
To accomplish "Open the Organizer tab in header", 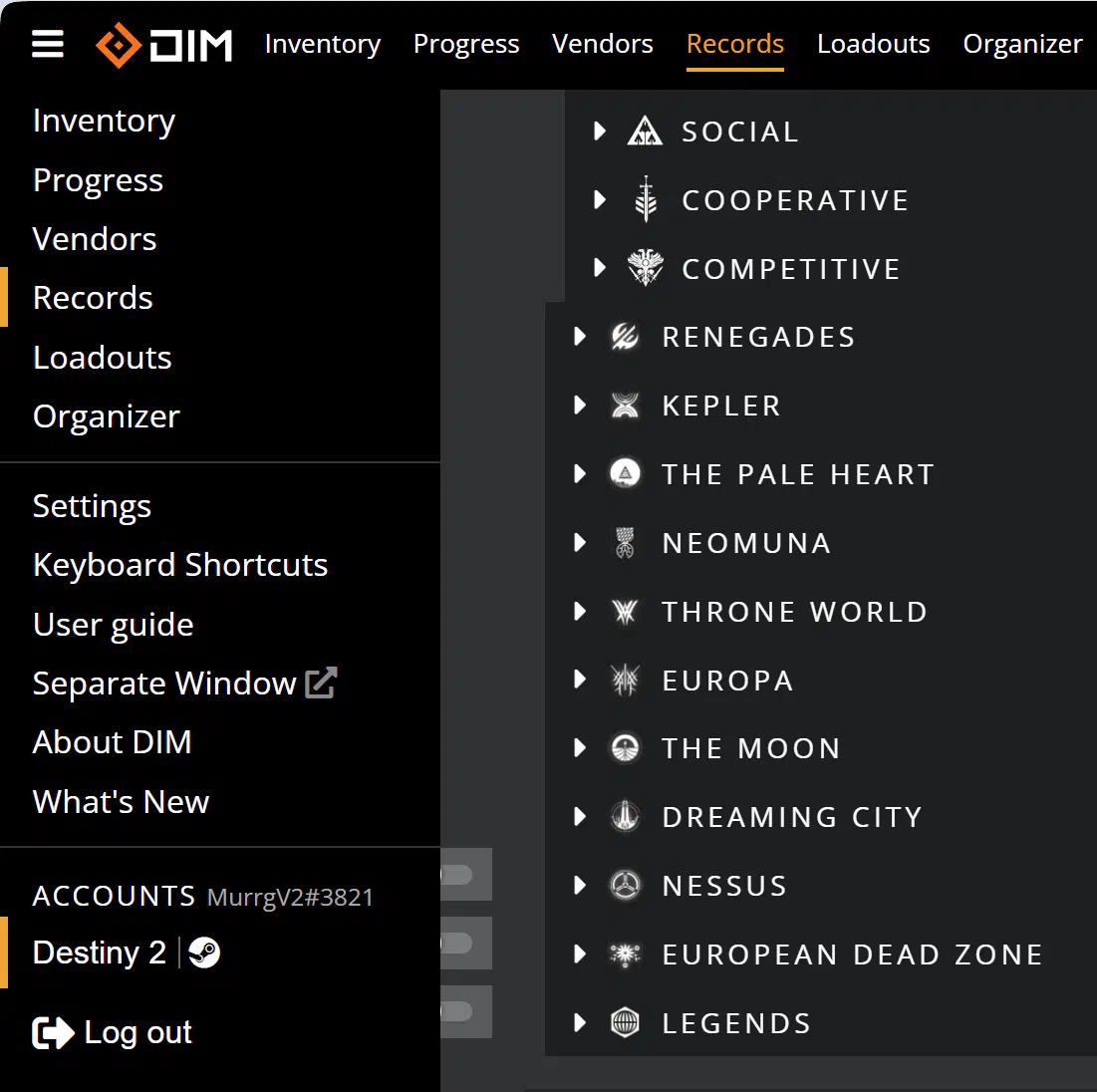I will 1022,44.
